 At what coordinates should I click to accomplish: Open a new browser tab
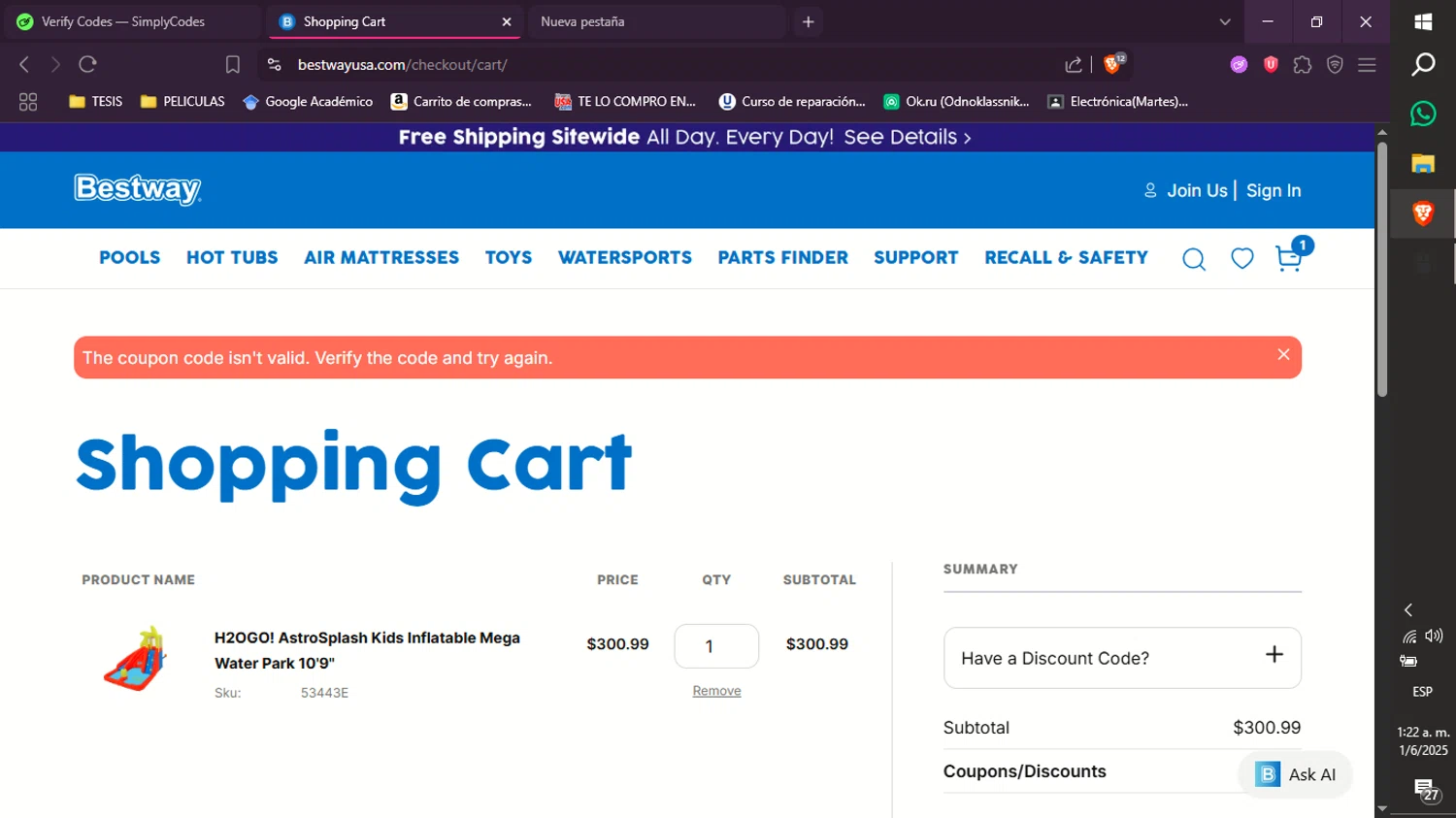pos(808,21)
